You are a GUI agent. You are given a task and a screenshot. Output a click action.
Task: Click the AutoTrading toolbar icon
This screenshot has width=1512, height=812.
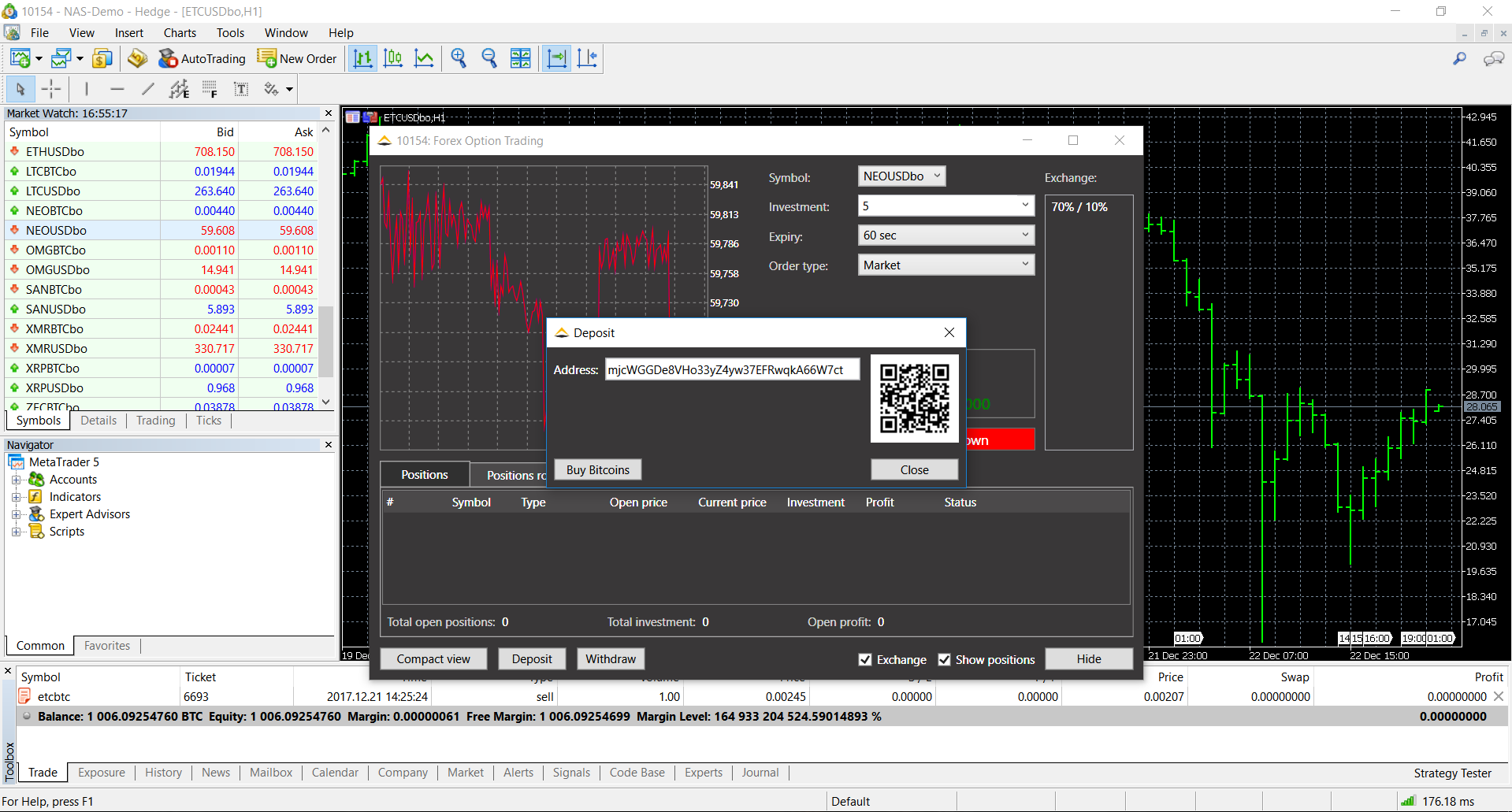(202, 59)
